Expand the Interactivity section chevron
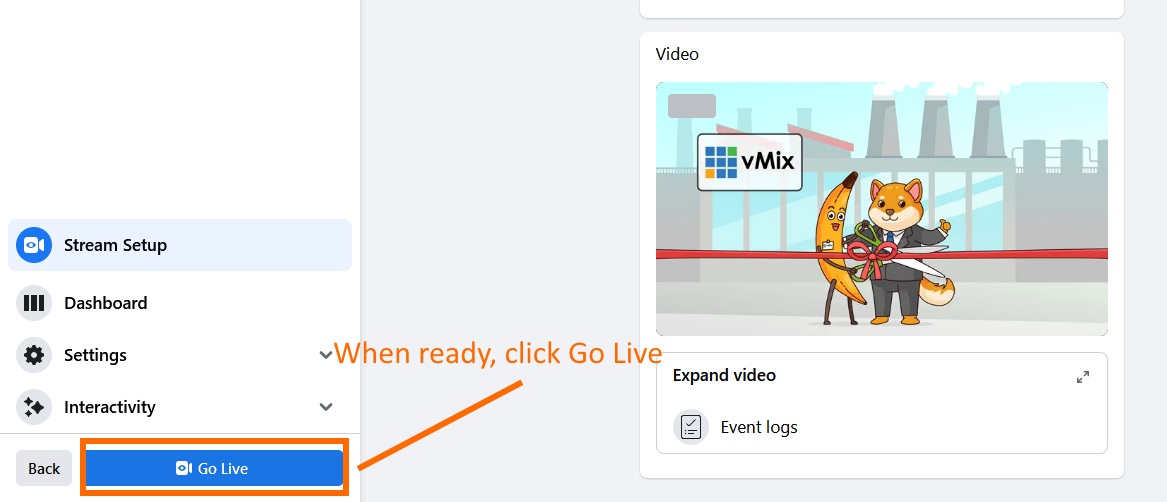The image size is (1167, 502). point(325,407)
